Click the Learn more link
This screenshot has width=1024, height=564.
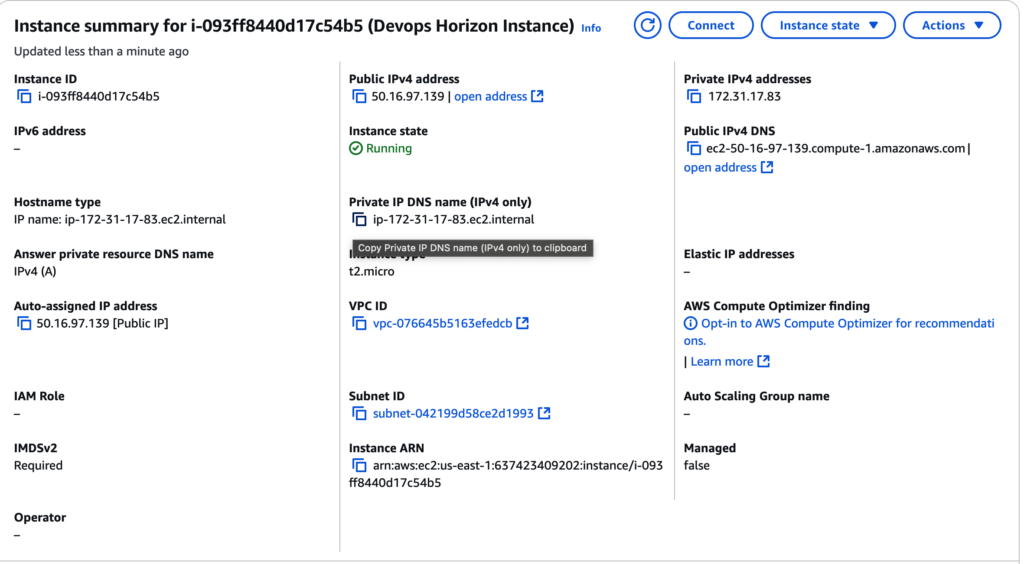click(x=722, y=362)
